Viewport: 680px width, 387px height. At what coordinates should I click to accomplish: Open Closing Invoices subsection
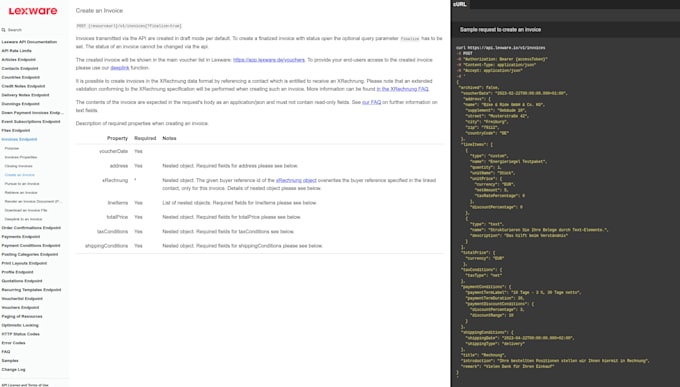pos(19,166)
